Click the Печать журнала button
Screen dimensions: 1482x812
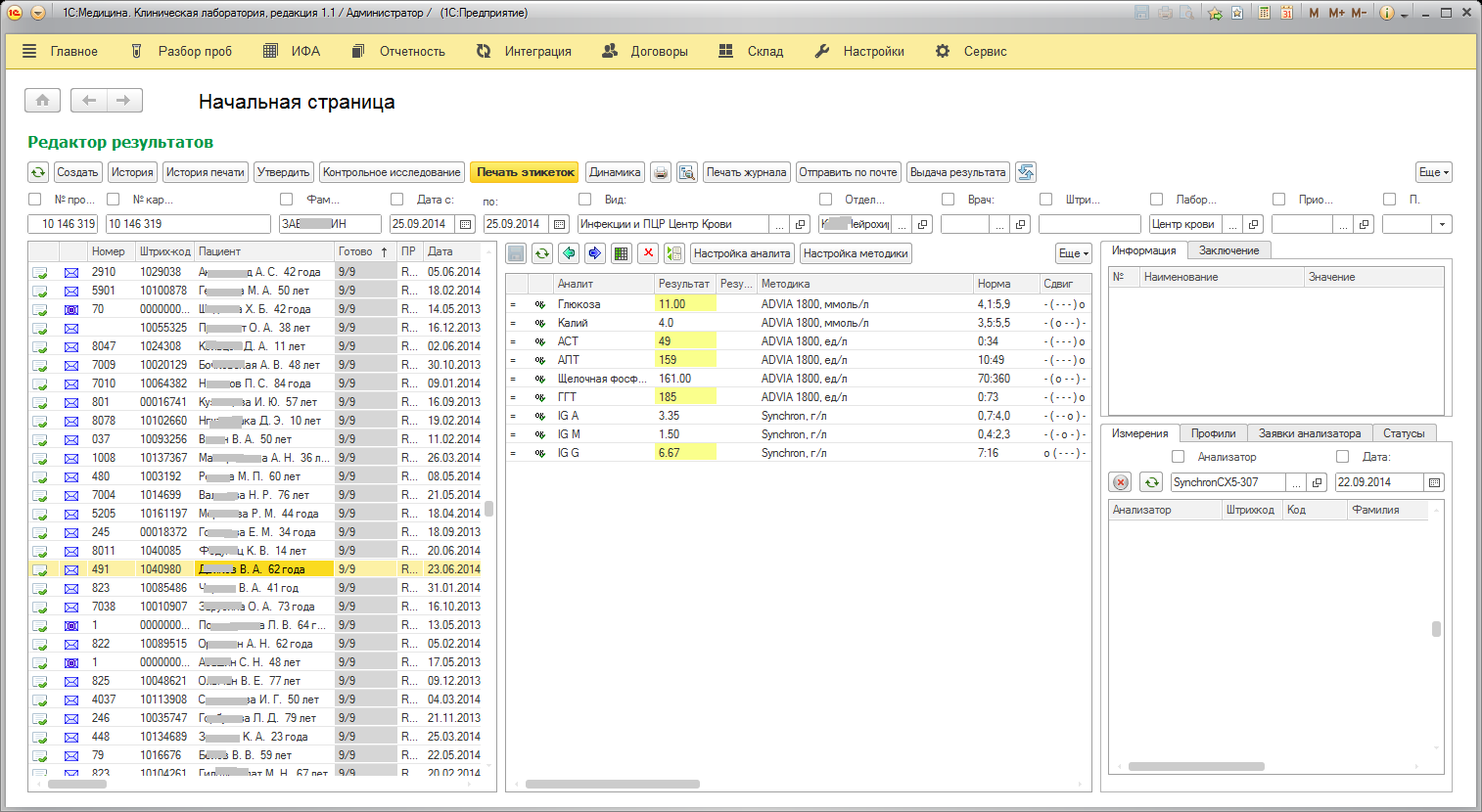746,172
